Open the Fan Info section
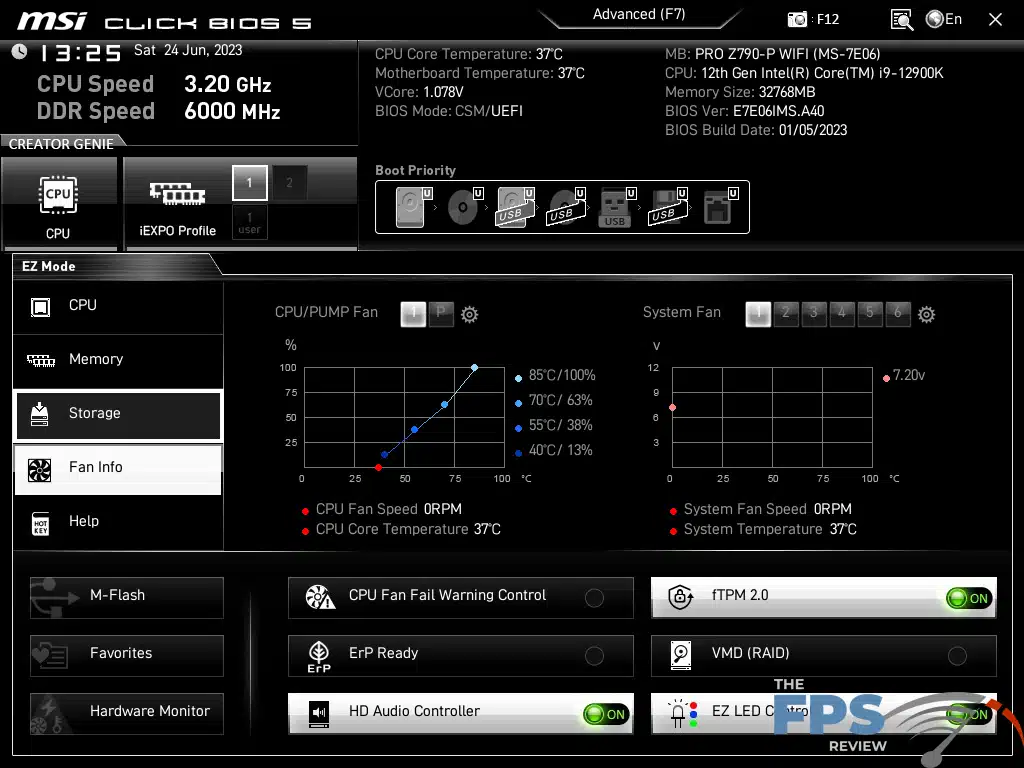 118,468
